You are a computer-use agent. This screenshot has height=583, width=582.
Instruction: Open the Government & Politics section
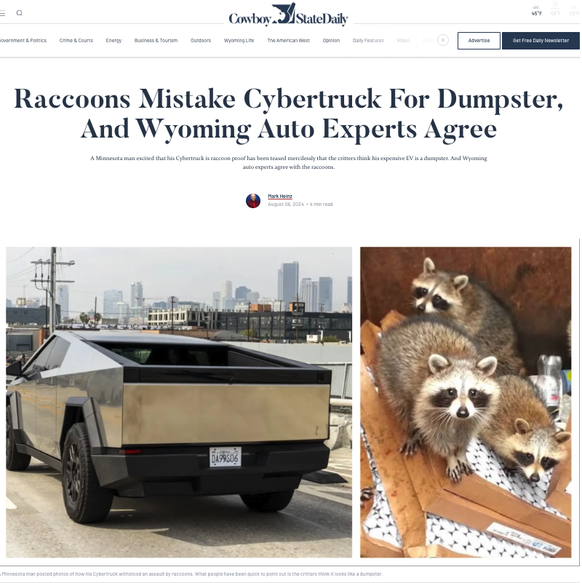coord(22,41)
